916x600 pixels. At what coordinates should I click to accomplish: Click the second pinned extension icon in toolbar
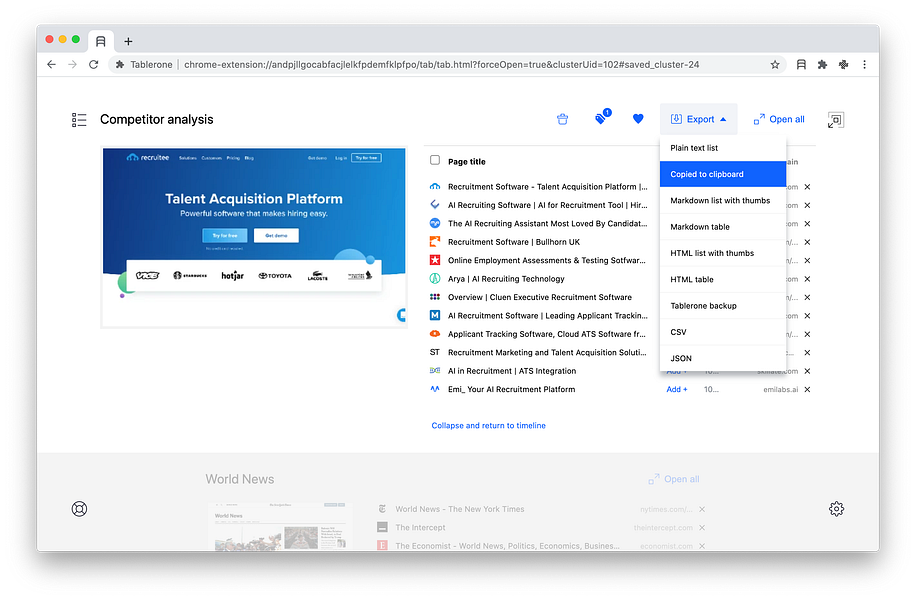point(843,64)
